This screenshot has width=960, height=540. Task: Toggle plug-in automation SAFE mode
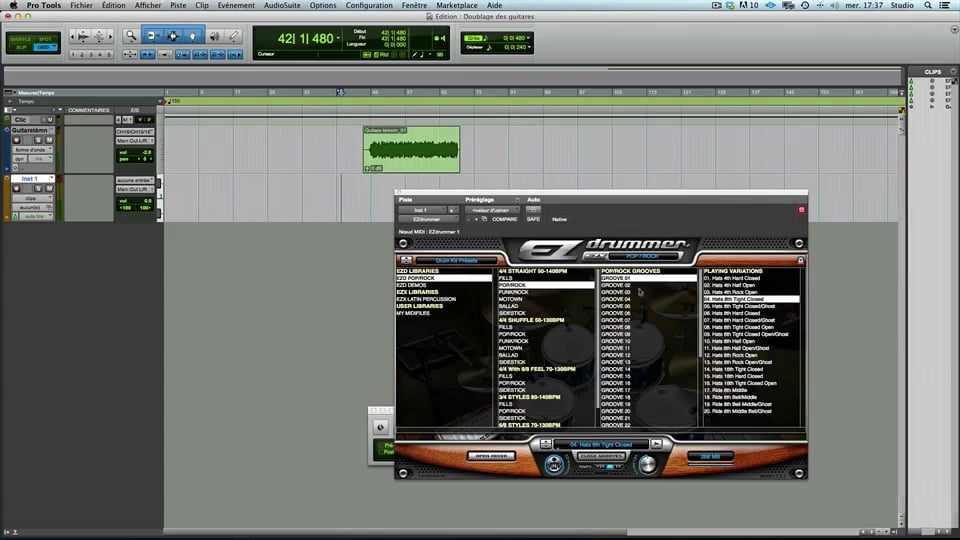(x=533, y=219)
